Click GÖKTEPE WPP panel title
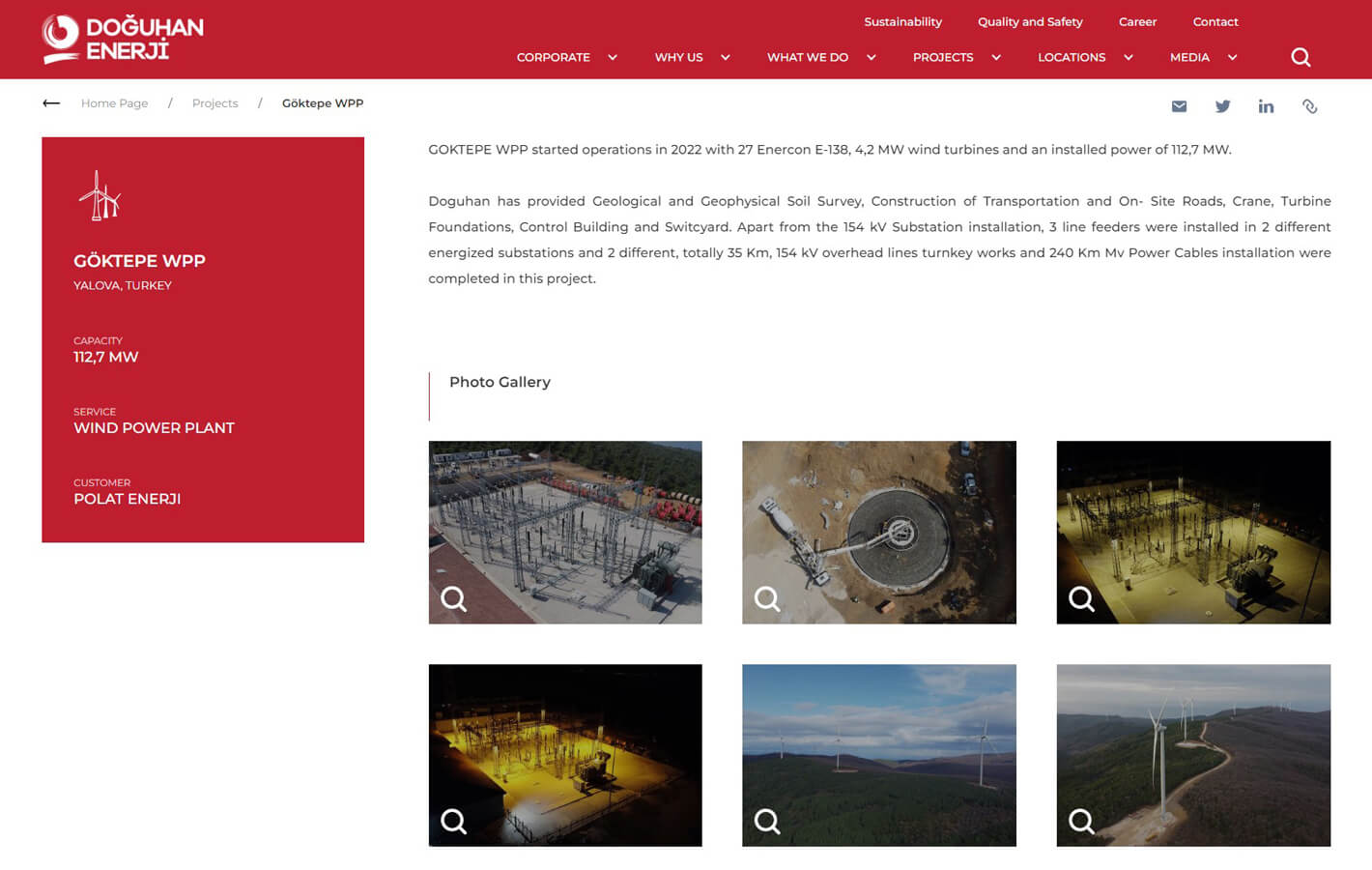Viewport: 1372px width, 870px height. [x=139, y=261]
